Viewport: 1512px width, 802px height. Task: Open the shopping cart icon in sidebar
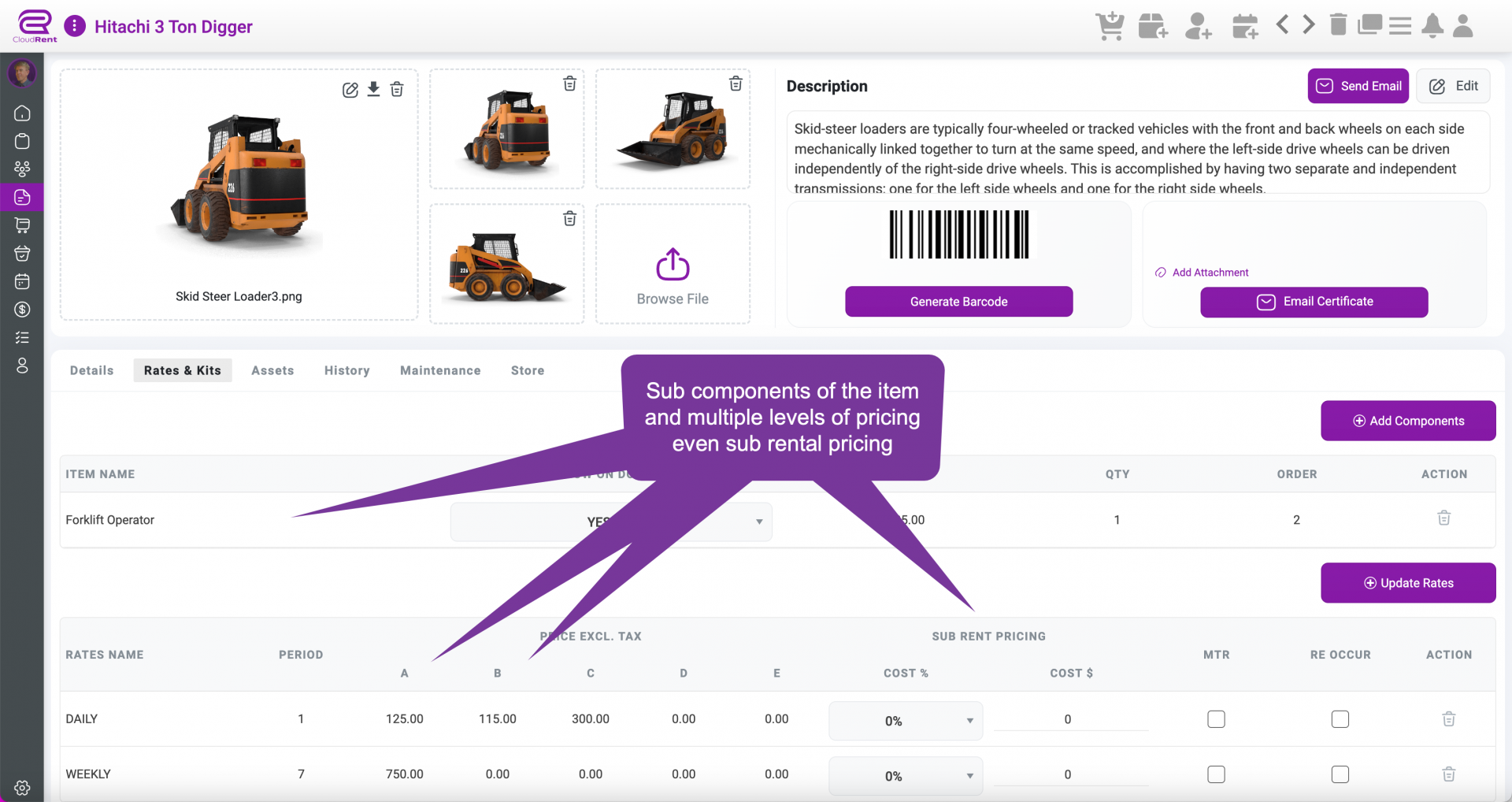[x=22, y=225]
